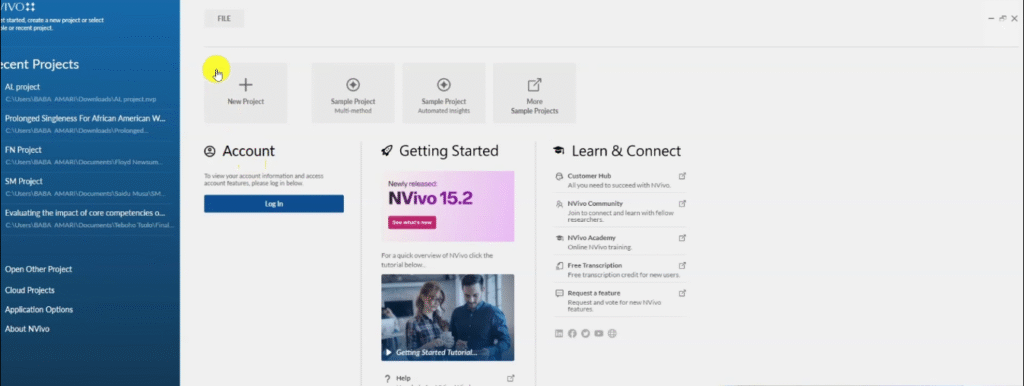
Task: Click the Help question mark icon
Action: point(387,378)
